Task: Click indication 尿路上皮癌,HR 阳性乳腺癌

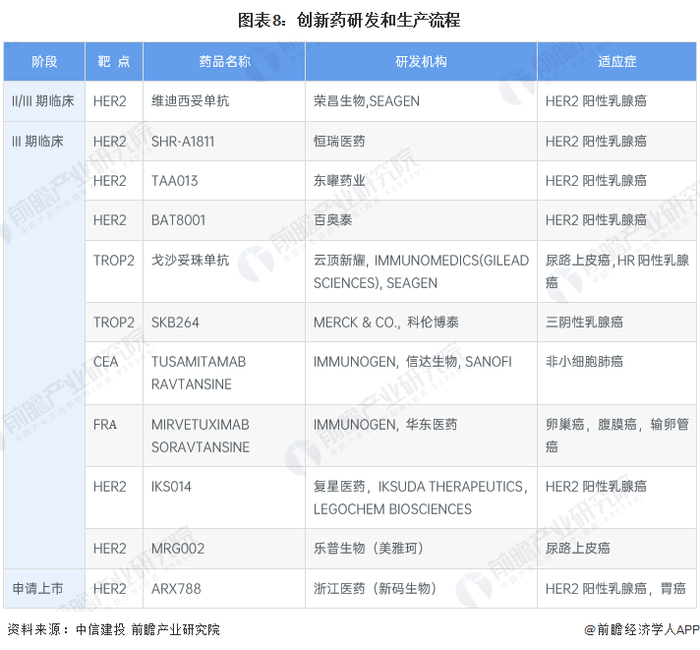Action: pos(617,271)
